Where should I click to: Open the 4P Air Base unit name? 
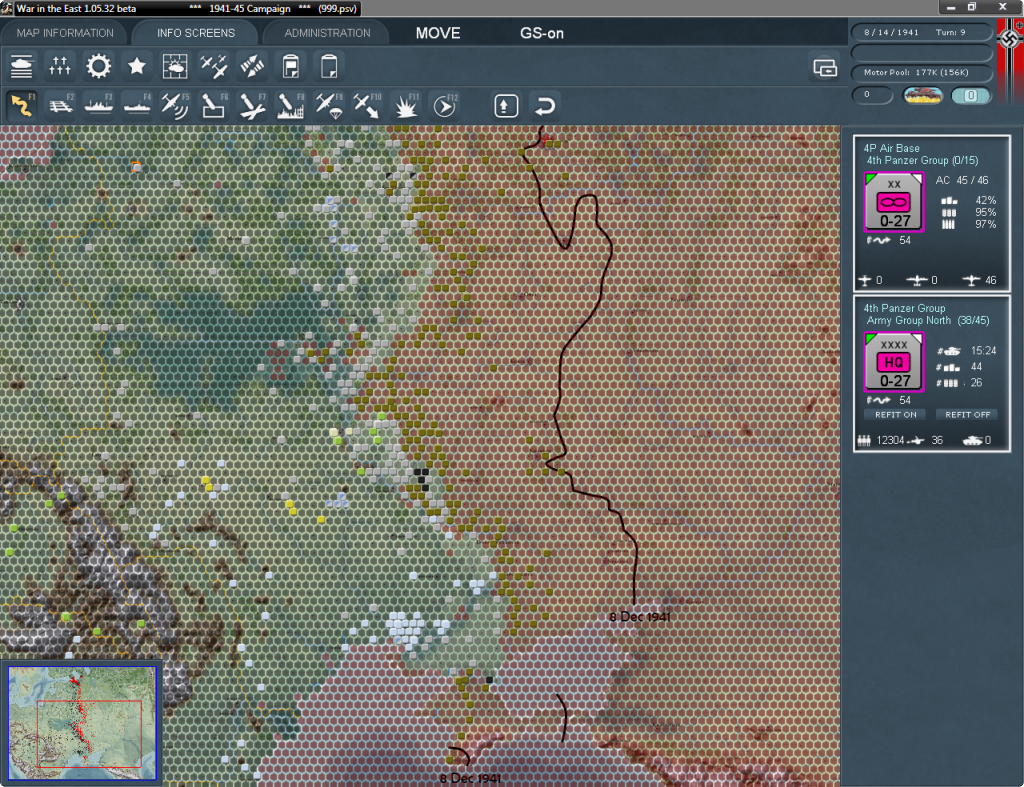(891, 148)
